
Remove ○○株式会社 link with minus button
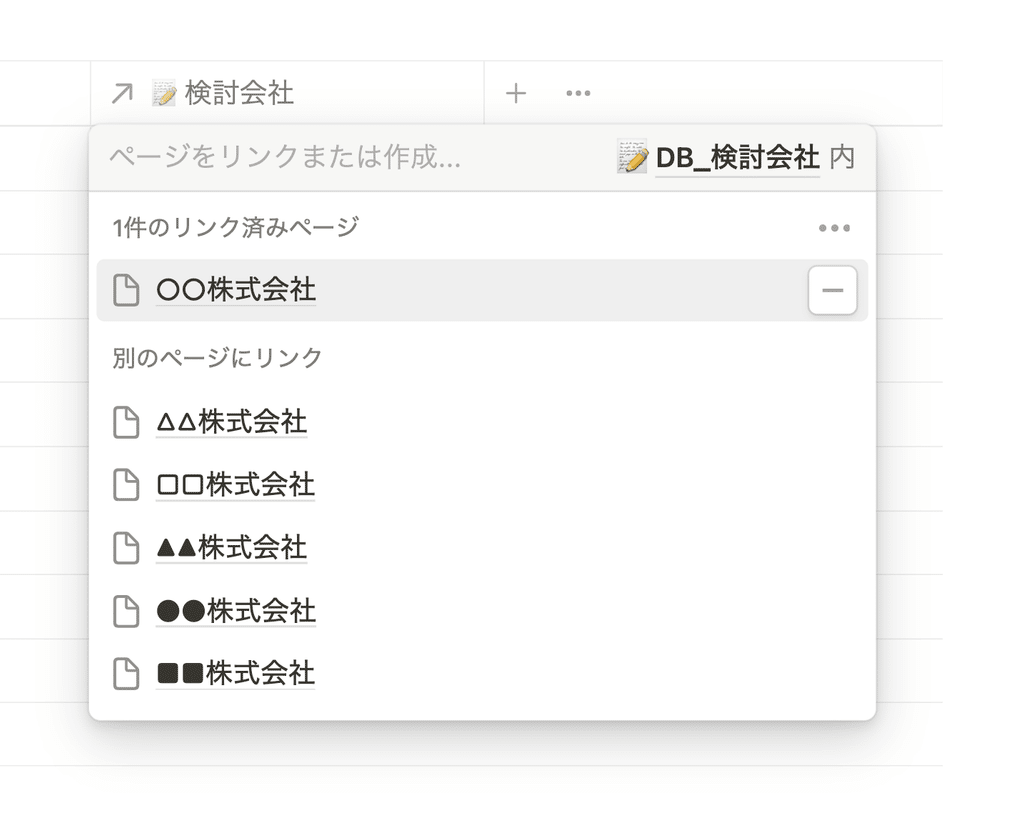(832, 290)
